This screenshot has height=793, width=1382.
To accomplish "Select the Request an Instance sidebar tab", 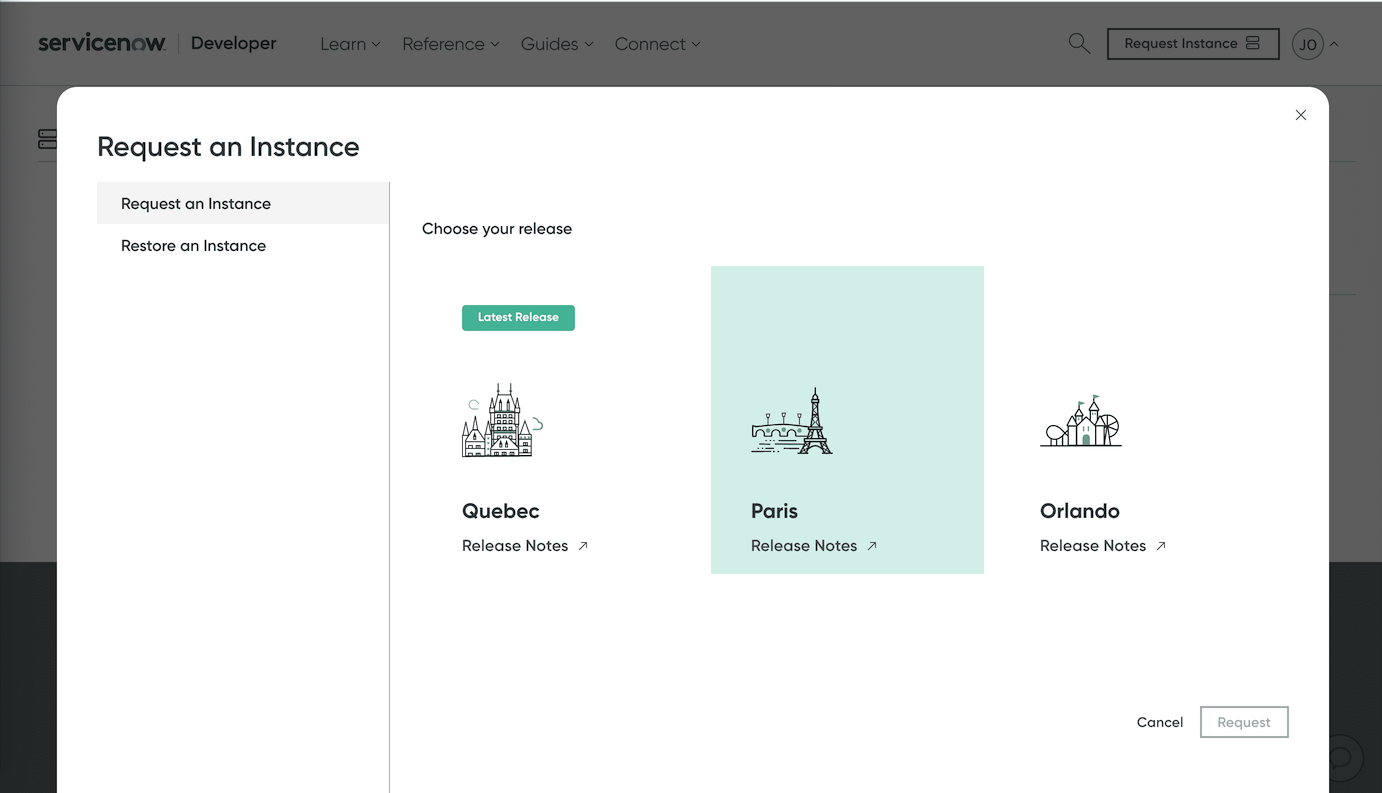I will coord(196,204).
